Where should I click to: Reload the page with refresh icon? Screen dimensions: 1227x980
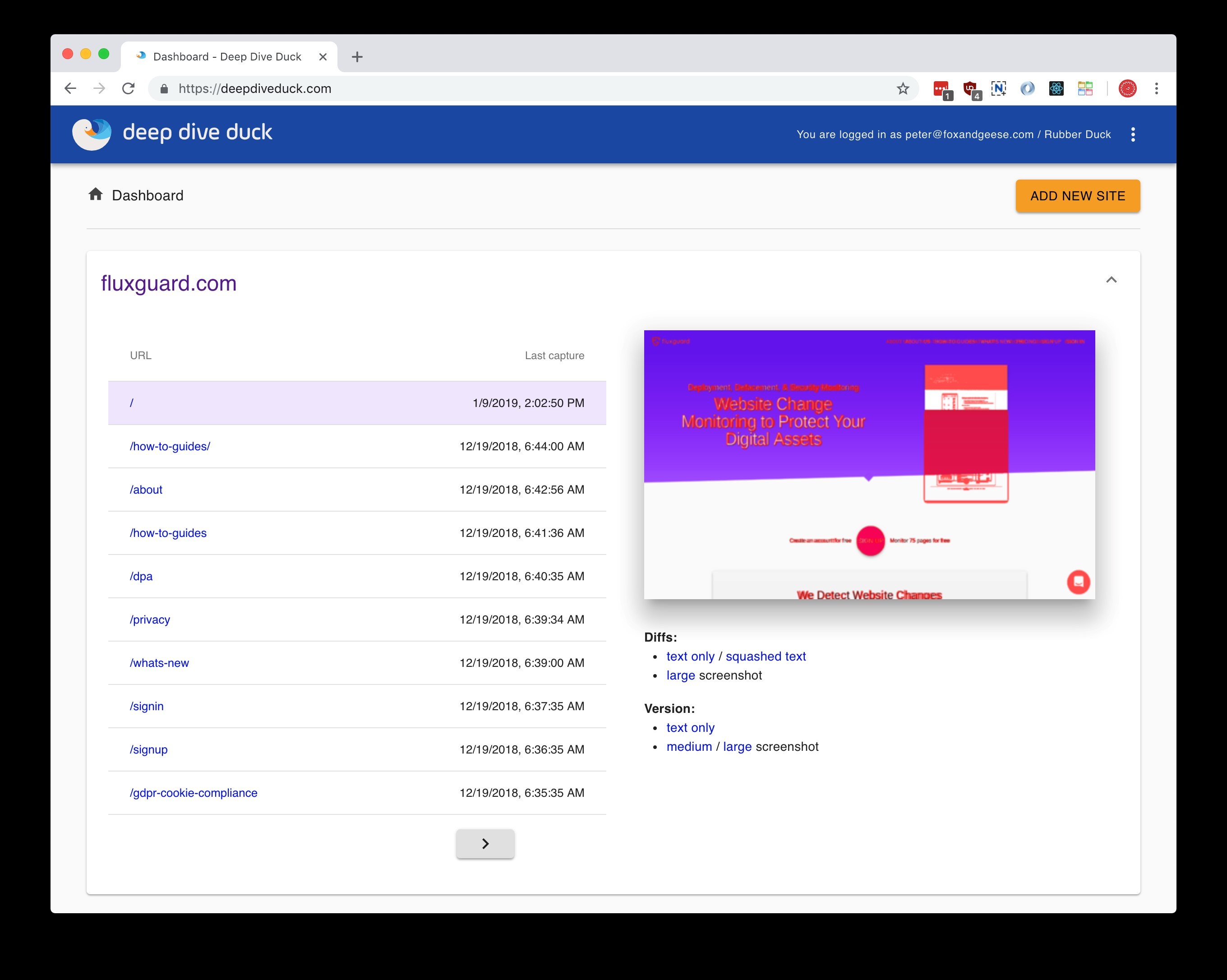[129, 88]
